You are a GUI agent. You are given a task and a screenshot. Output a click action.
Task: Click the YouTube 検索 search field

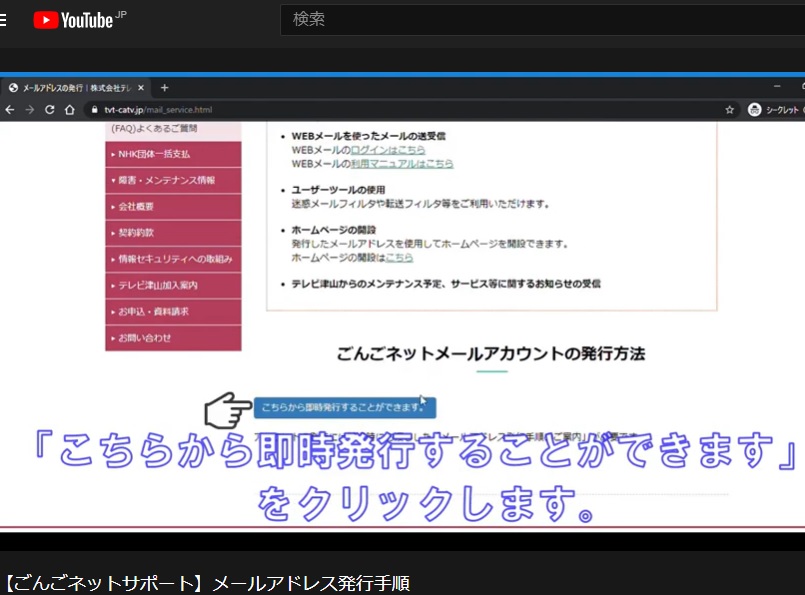point(540,19)
